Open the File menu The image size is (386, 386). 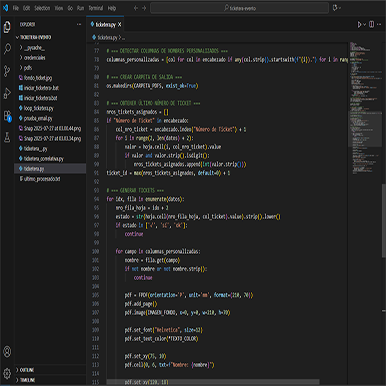16,8
